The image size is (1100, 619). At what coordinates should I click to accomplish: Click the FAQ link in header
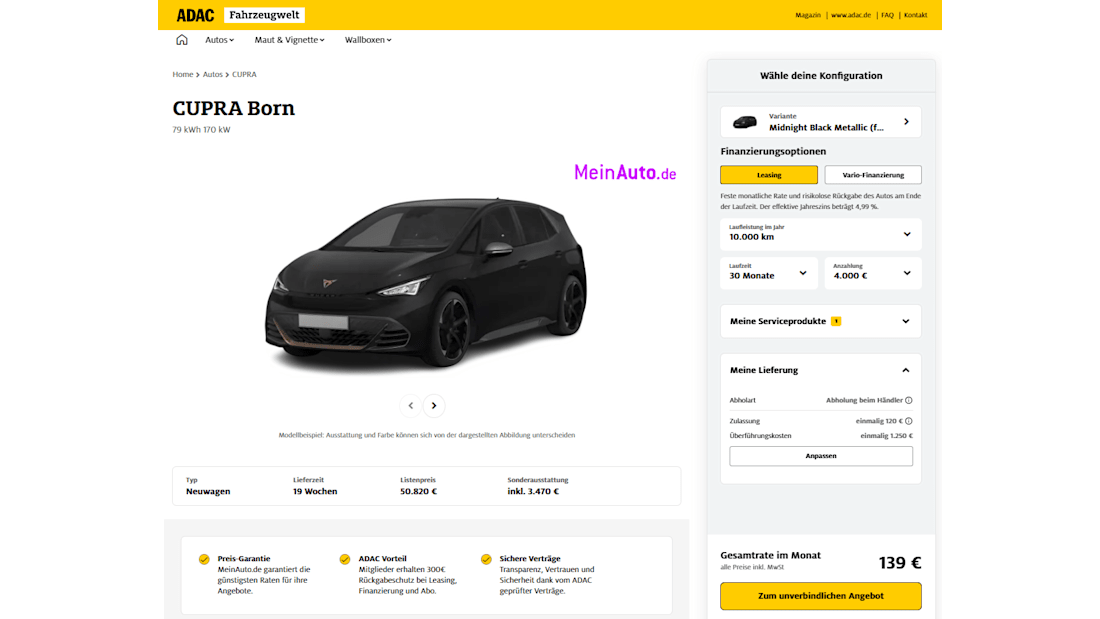887,15
